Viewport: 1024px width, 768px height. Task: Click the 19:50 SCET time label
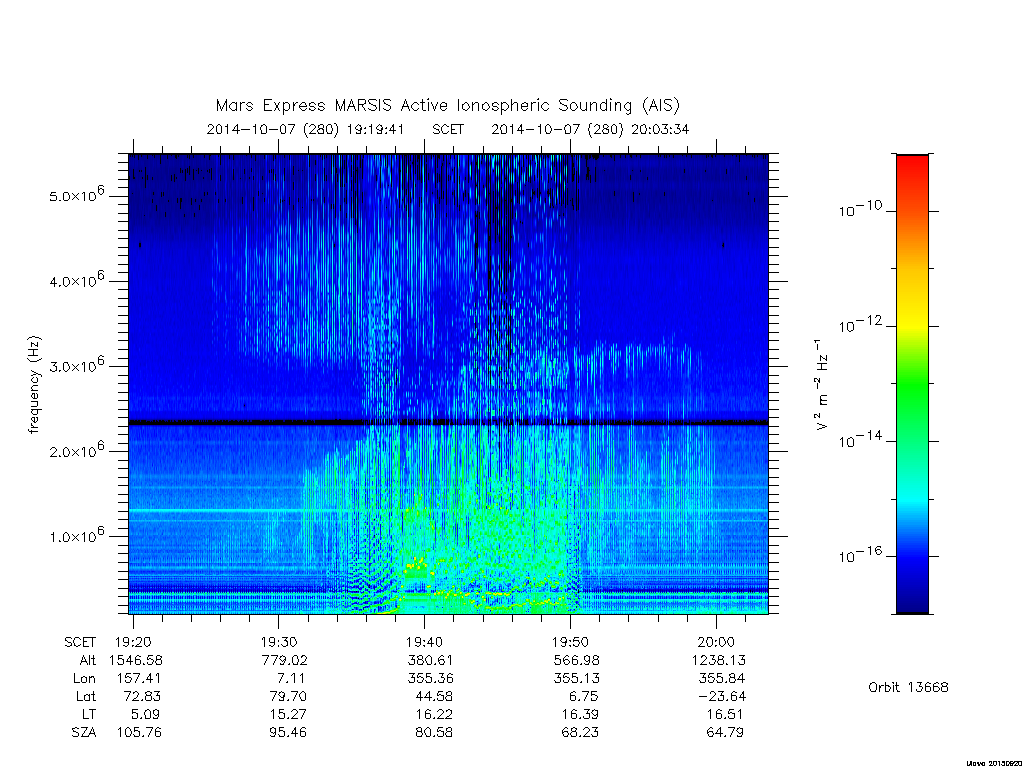pos(570,642)
